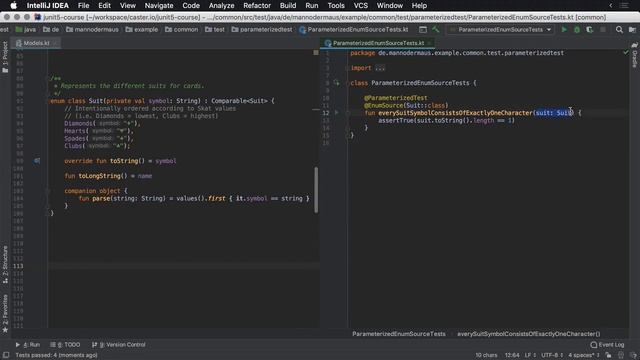Click override gutter icon beside toString
Viewport: 640px width, 360px height.
tap(37, 161)
